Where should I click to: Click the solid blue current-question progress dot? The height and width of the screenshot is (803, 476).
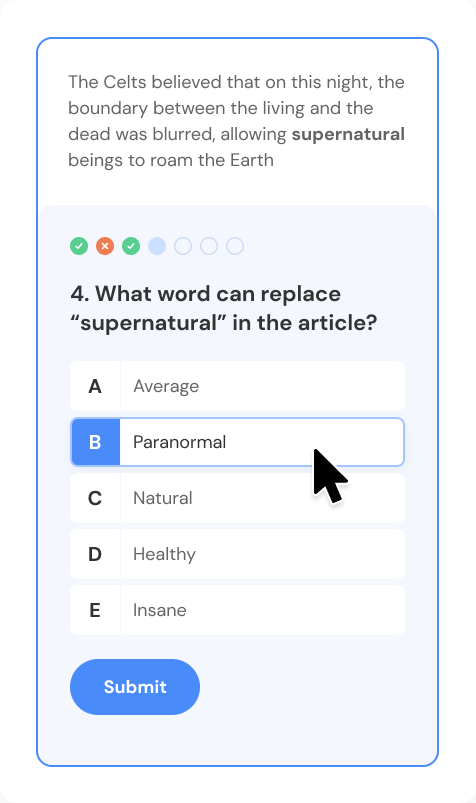(x=157, y=246)
